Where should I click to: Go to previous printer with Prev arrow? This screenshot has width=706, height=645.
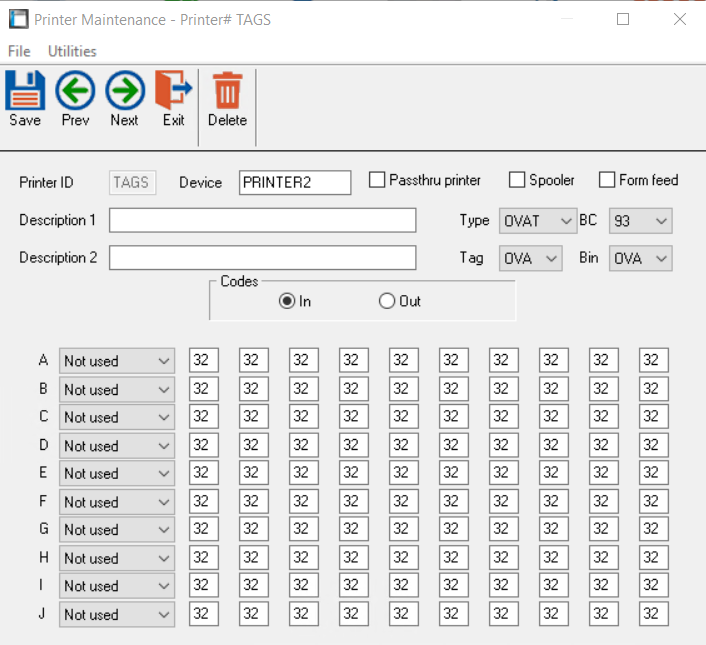75,90
